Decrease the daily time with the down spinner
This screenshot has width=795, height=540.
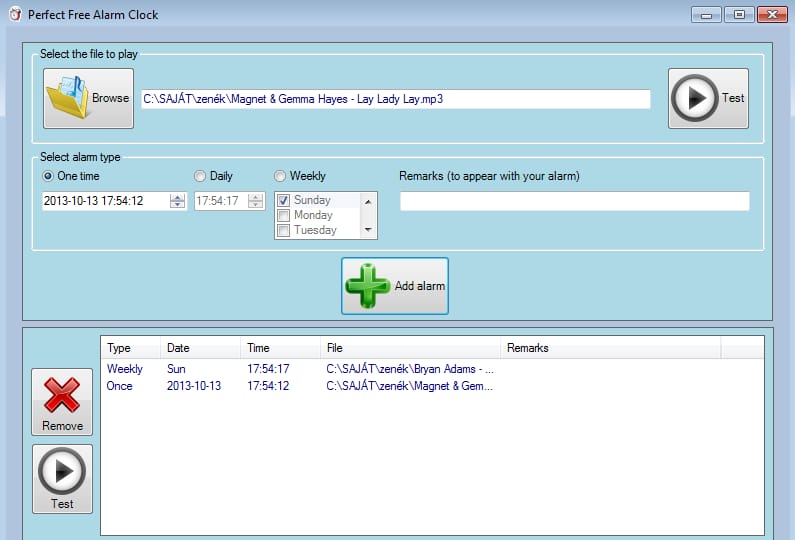(256, 204)
